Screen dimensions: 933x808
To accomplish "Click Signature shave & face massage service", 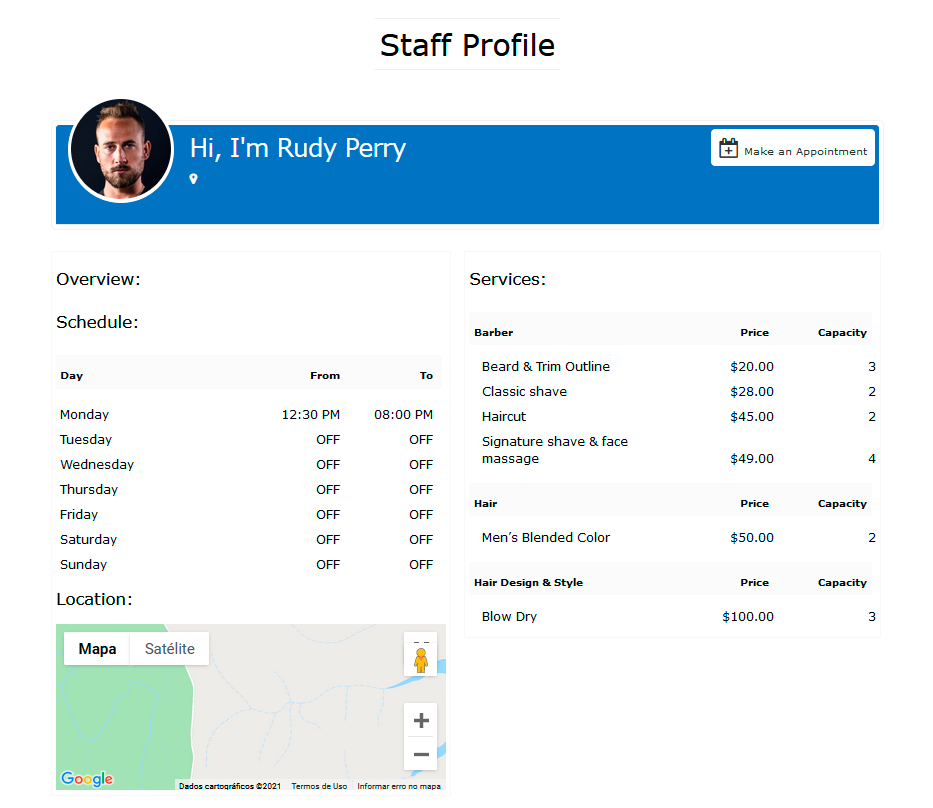I will pos(554,450).
